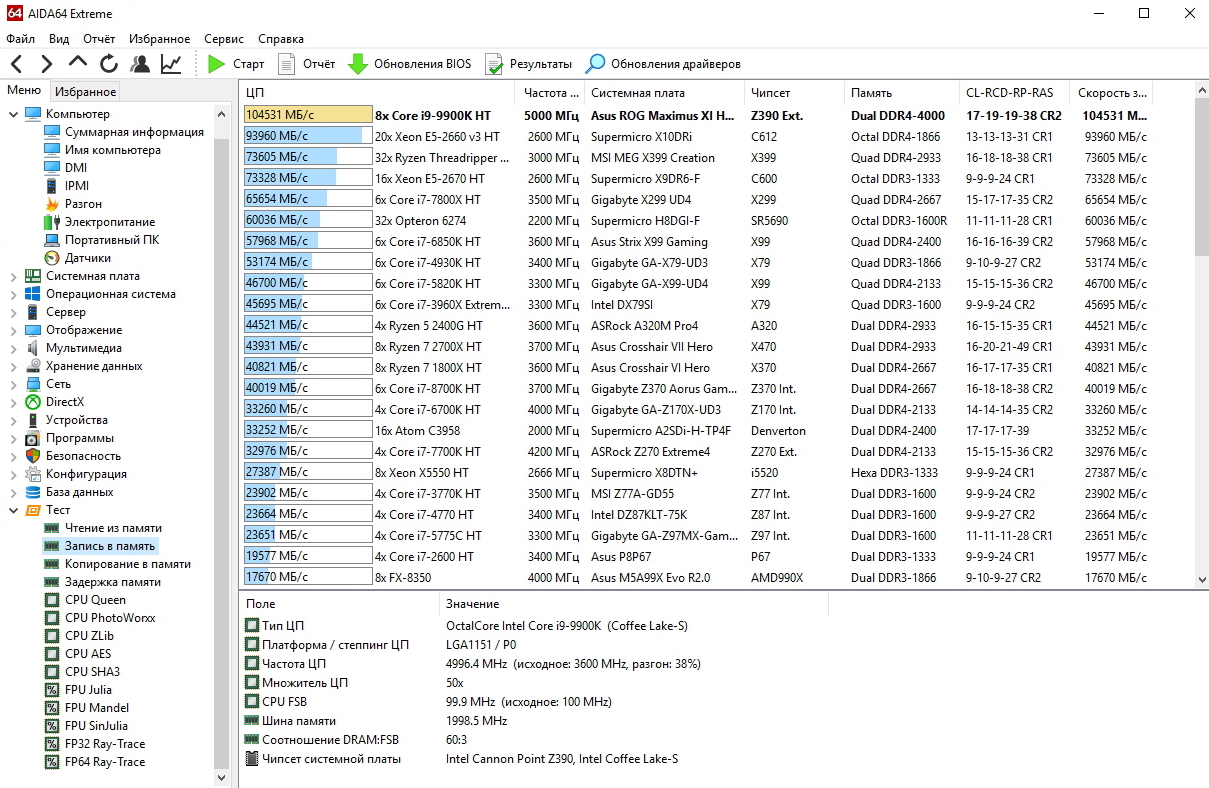Collapse the Компьютер tree node

pos(13,114)
